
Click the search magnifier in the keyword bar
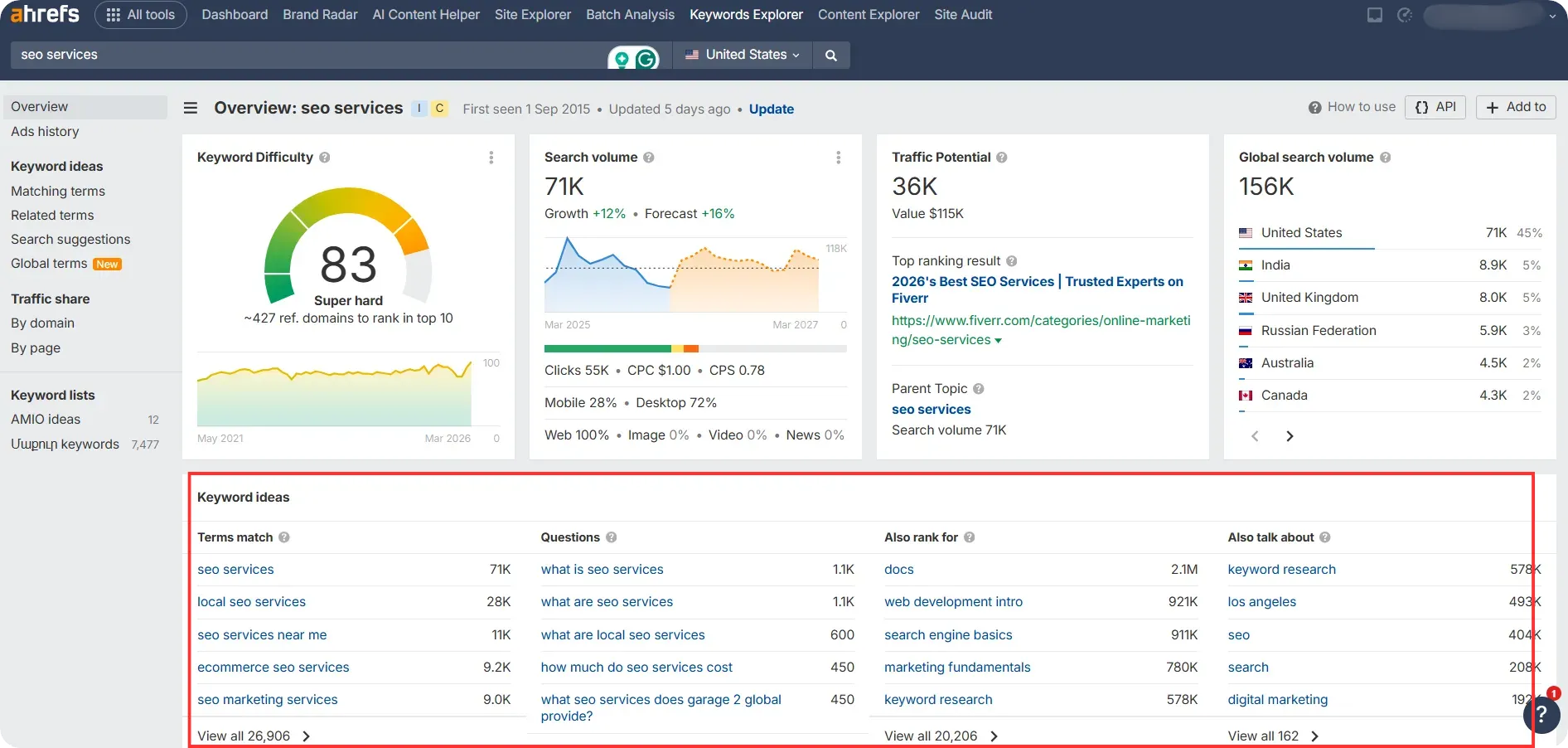pyautogui.click(x=830, y=55)
